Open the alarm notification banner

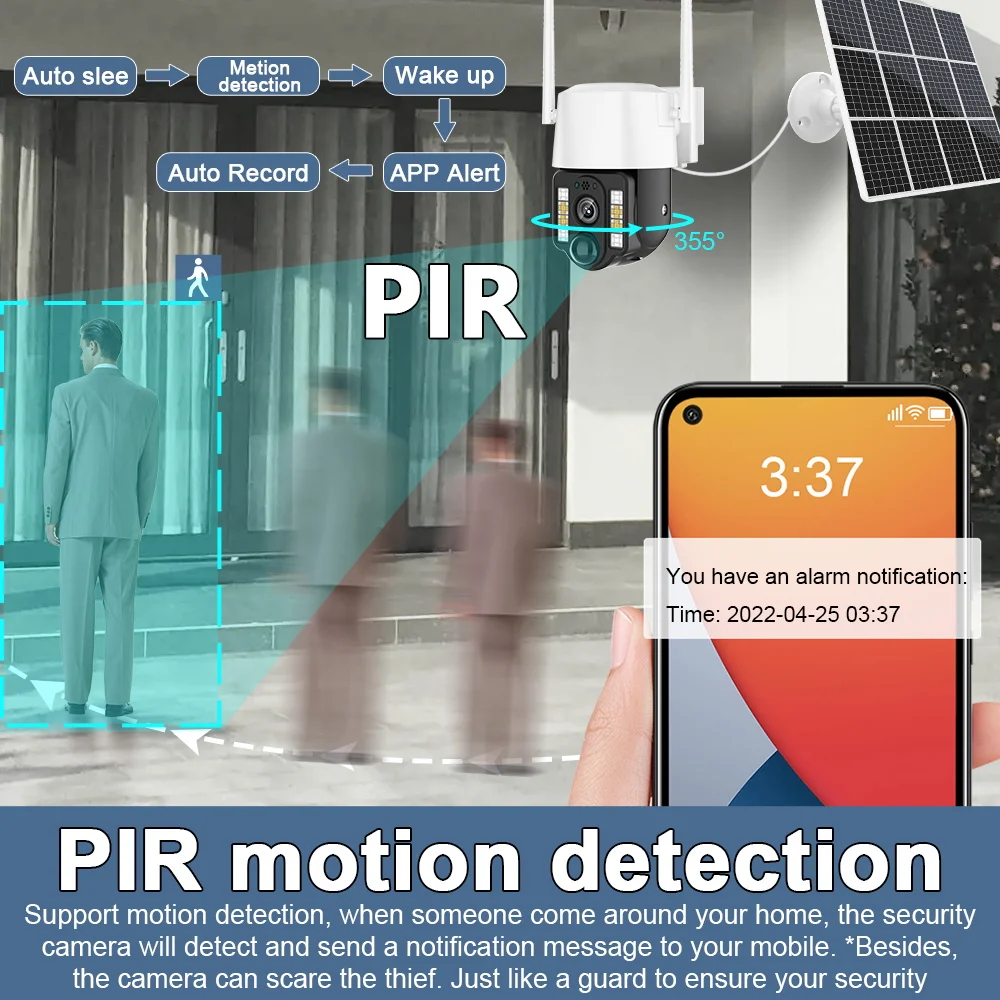coord(812,588)
